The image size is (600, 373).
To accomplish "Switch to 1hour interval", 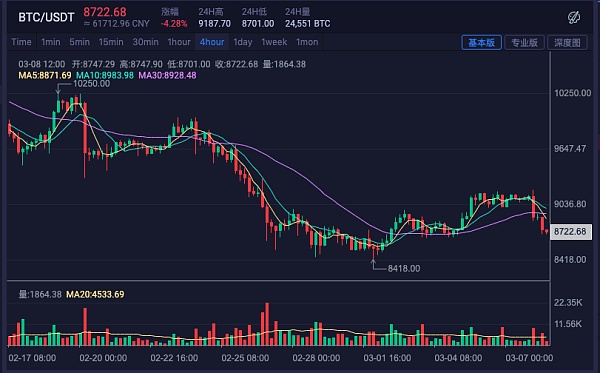I will pos(179,42).
